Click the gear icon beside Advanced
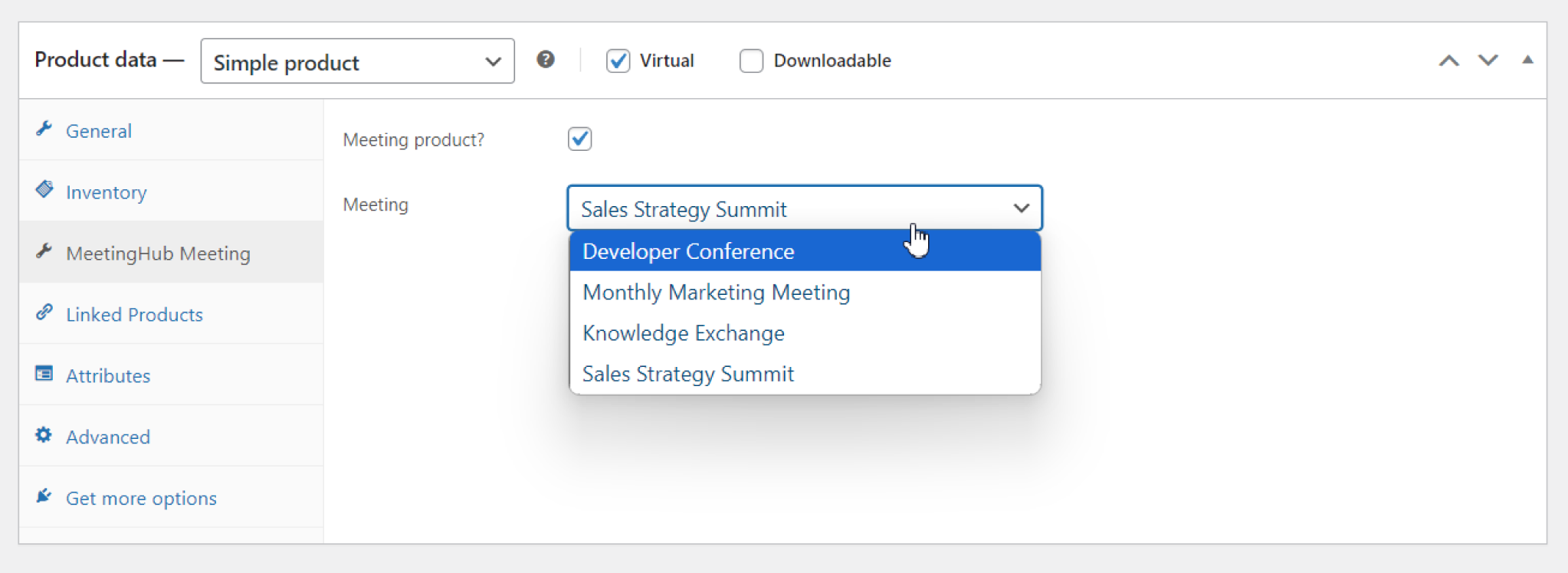 click(44, 435)
